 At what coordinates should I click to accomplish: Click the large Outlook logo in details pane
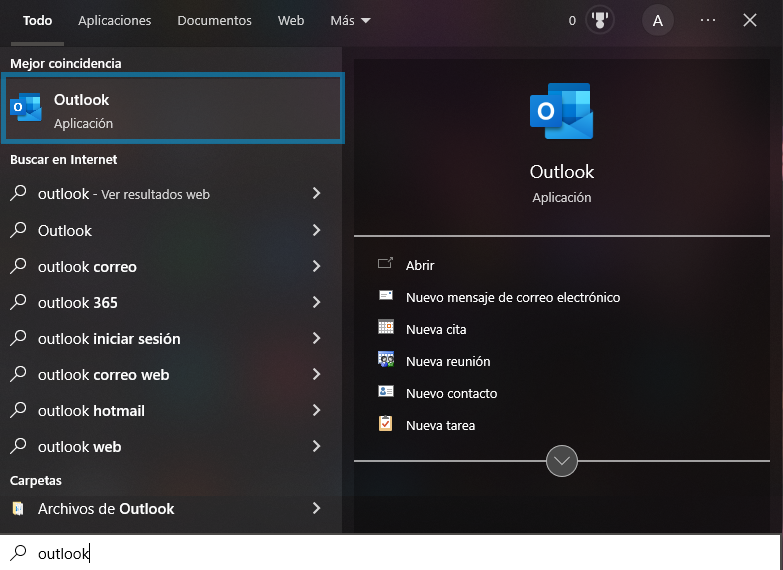click(x=561, y=112)
